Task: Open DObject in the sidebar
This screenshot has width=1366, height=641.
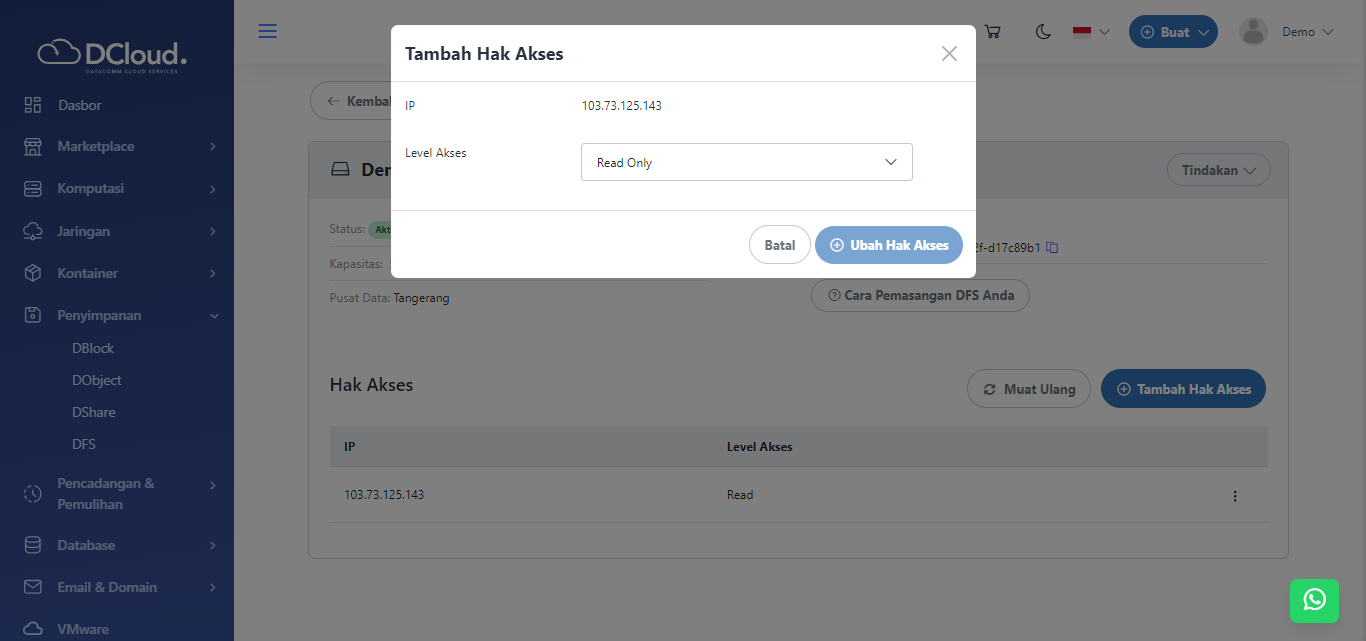Action: [x=97, y=380]
